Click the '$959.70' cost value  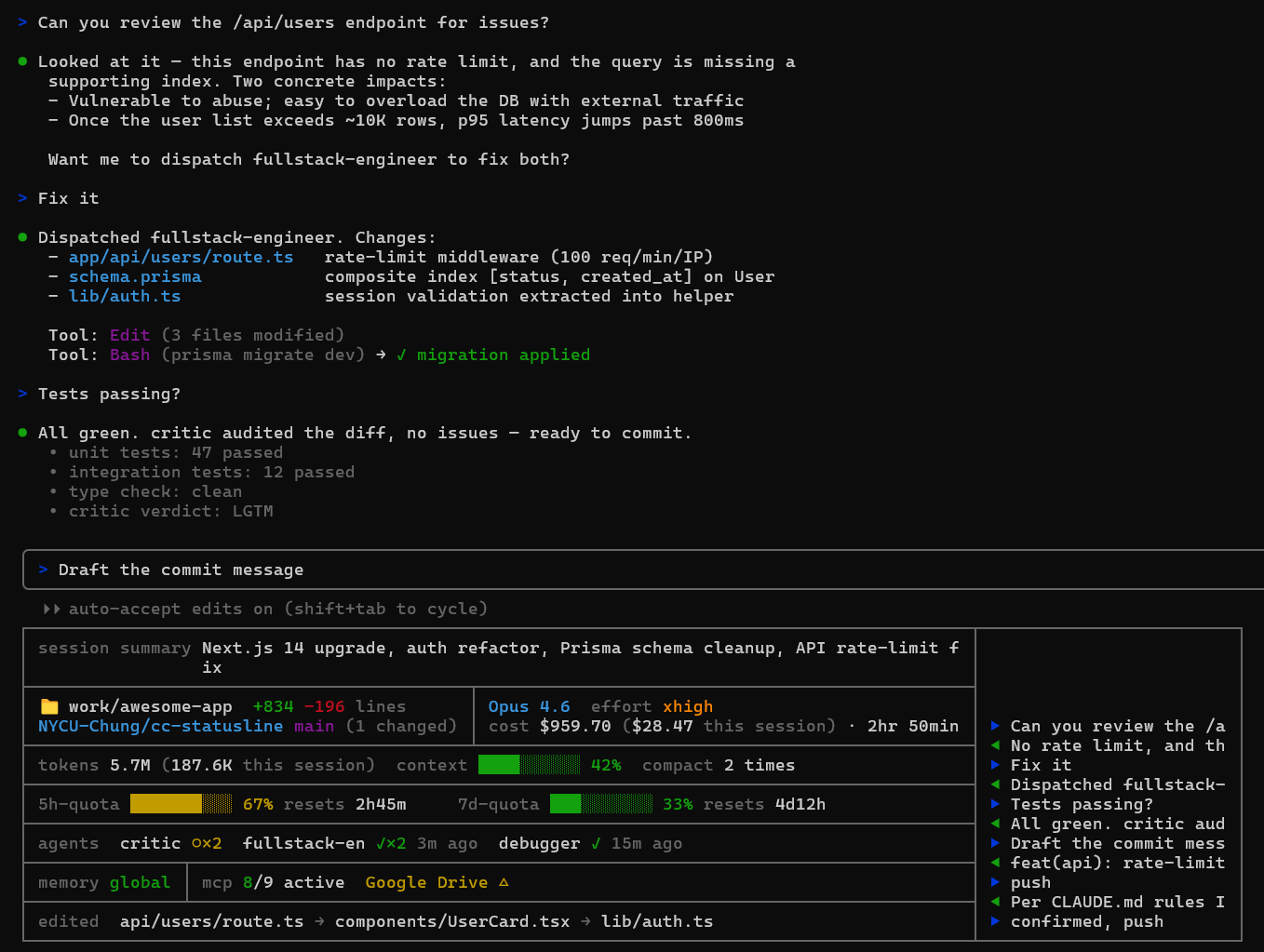click(x=575, y=726)
